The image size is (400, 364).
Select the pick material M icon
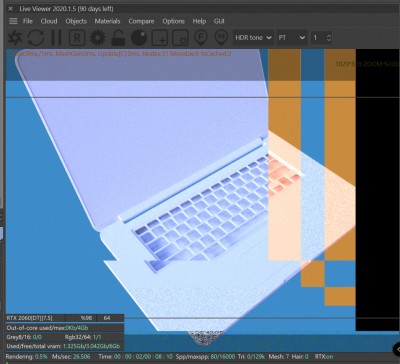(x=221, y=38)
